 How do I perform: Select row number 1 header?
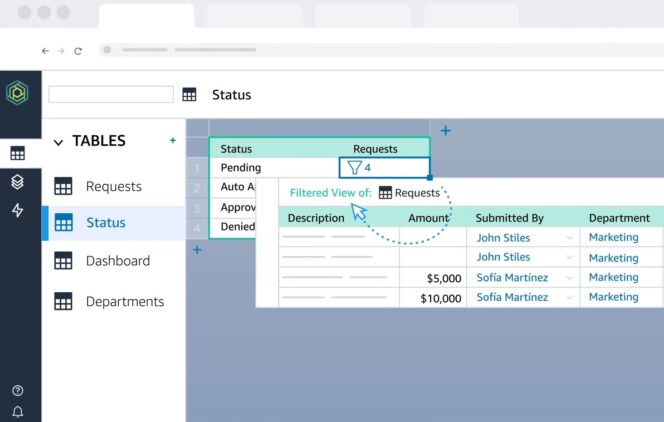(x=197, y=168)
